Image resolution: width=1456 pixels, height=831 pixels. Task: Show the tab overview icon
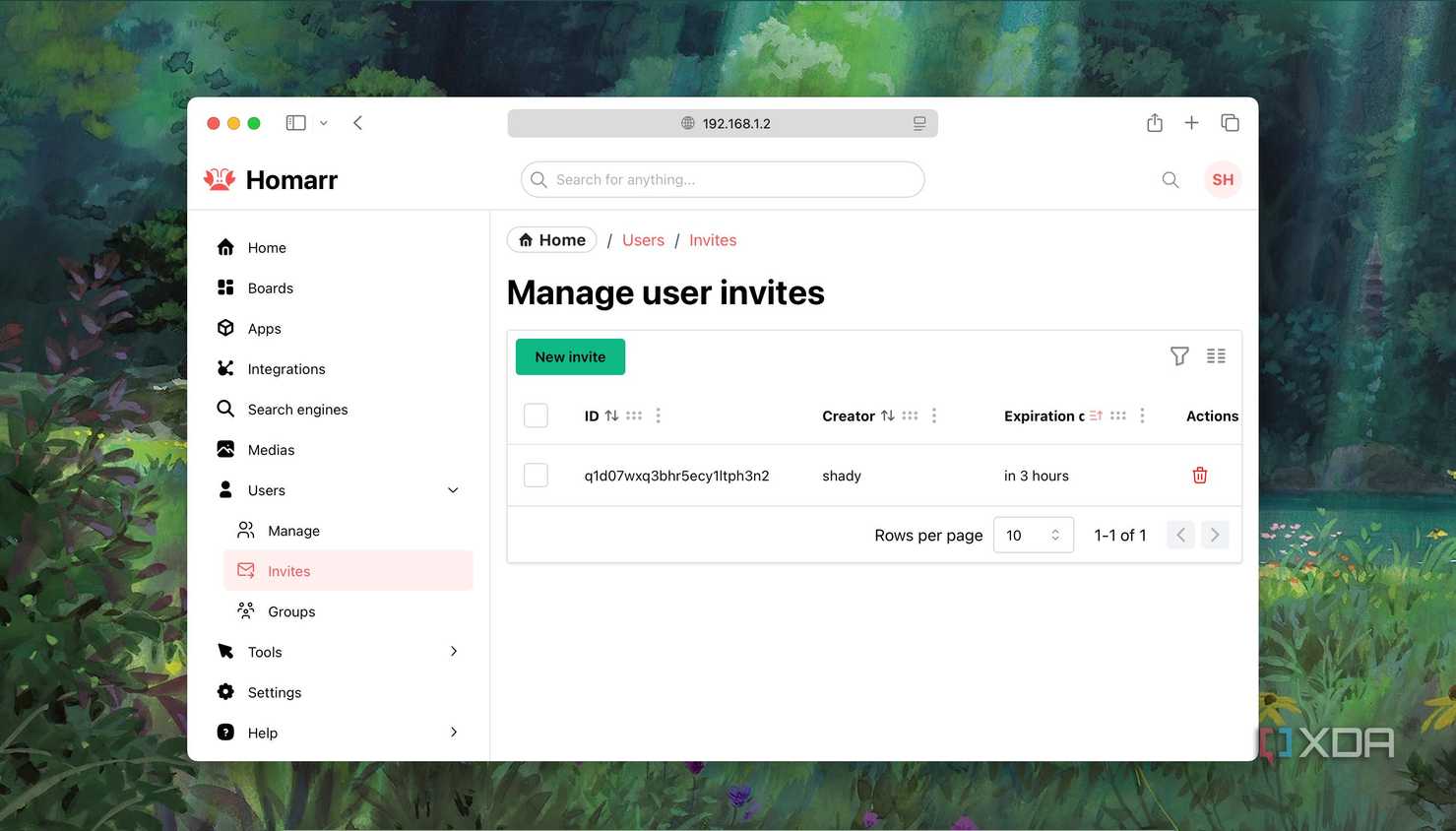point(1230,123)
